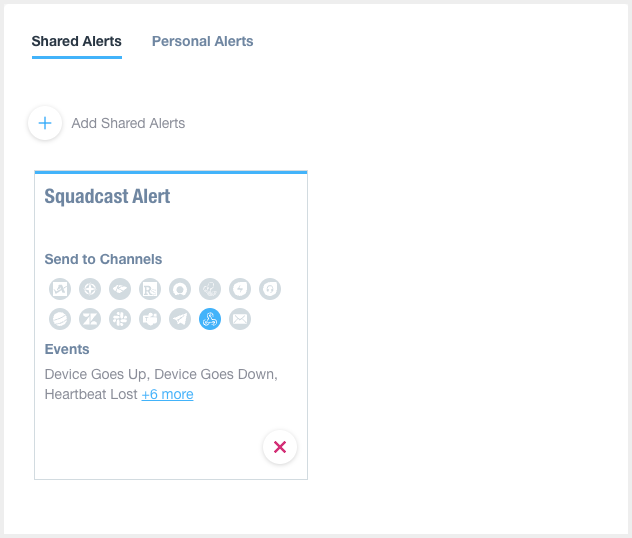Toggle the active blue Webhook channel
Screen dimensions: 632x538
[x=210, y=319]
